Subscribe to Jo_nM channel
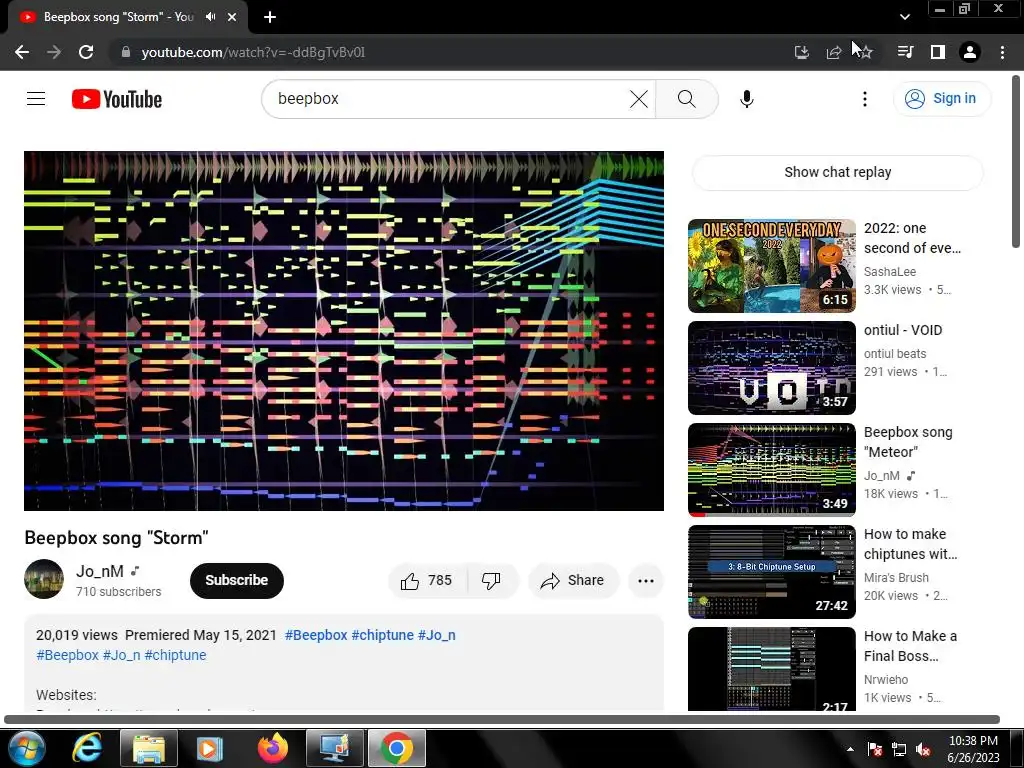 [236, 581]
